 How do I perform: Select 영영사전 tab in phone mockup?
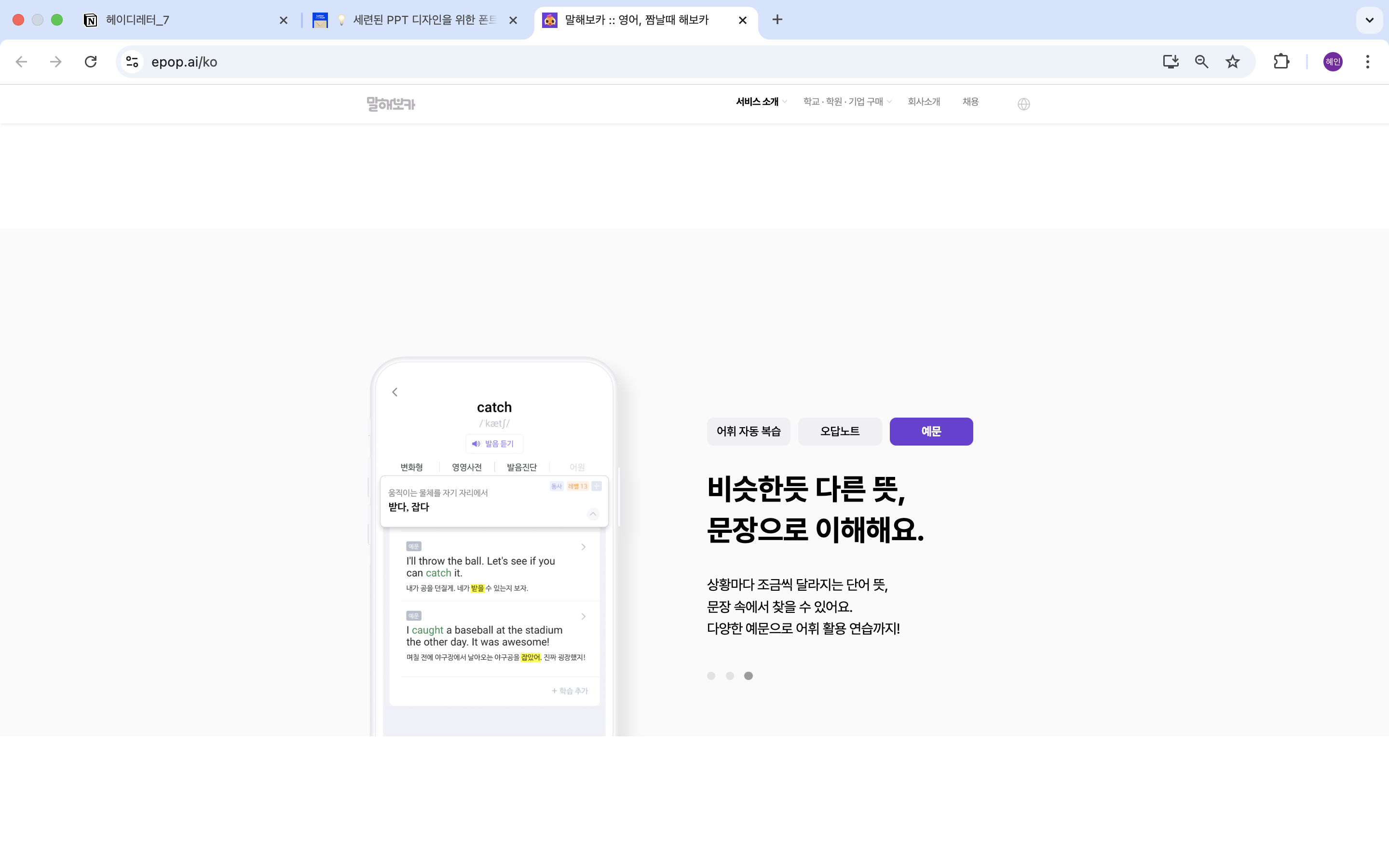(467, 467)
